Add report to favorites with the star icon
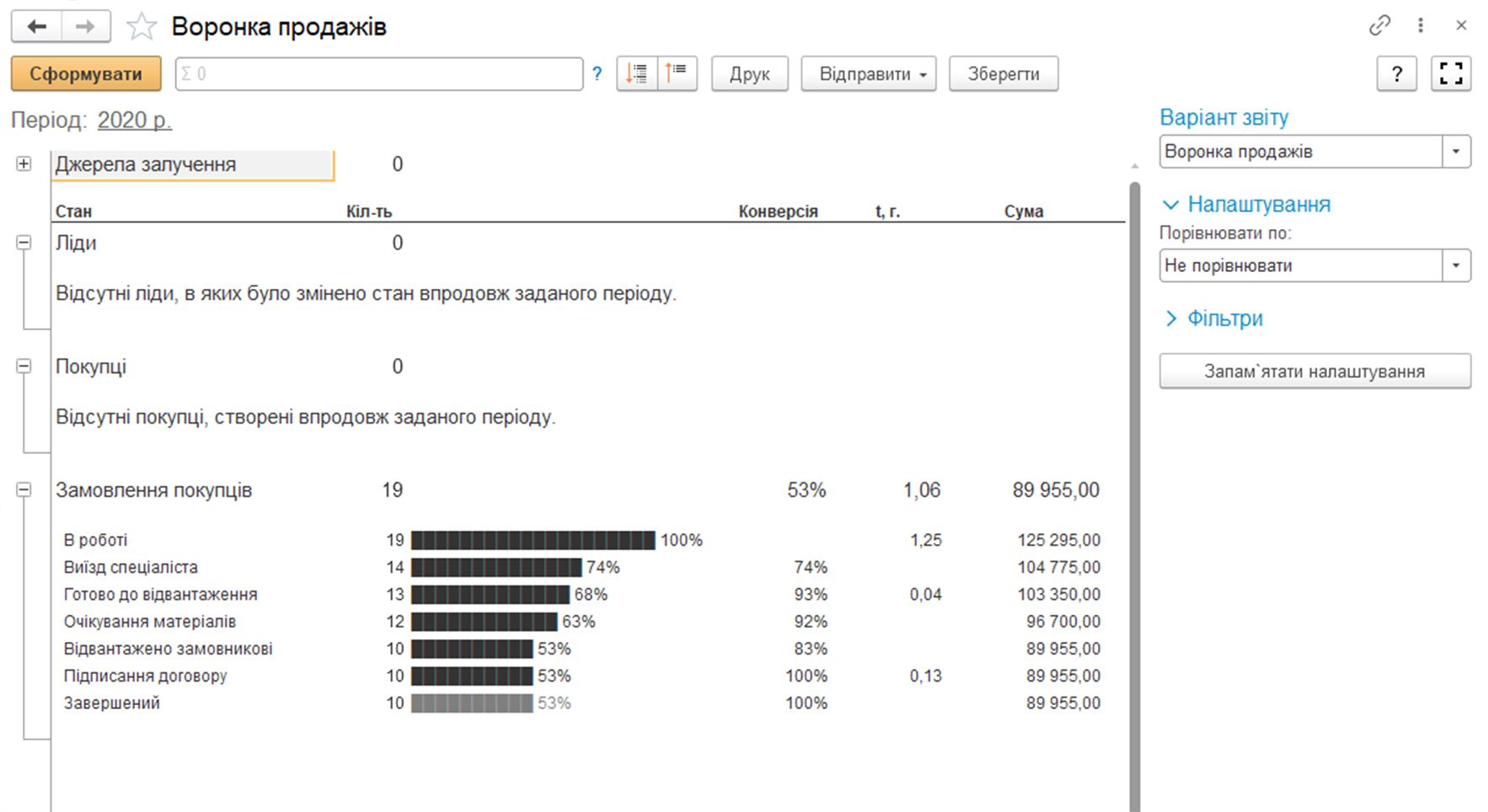1488x812 pixels. pyautogui.click(x=141, y=27)
